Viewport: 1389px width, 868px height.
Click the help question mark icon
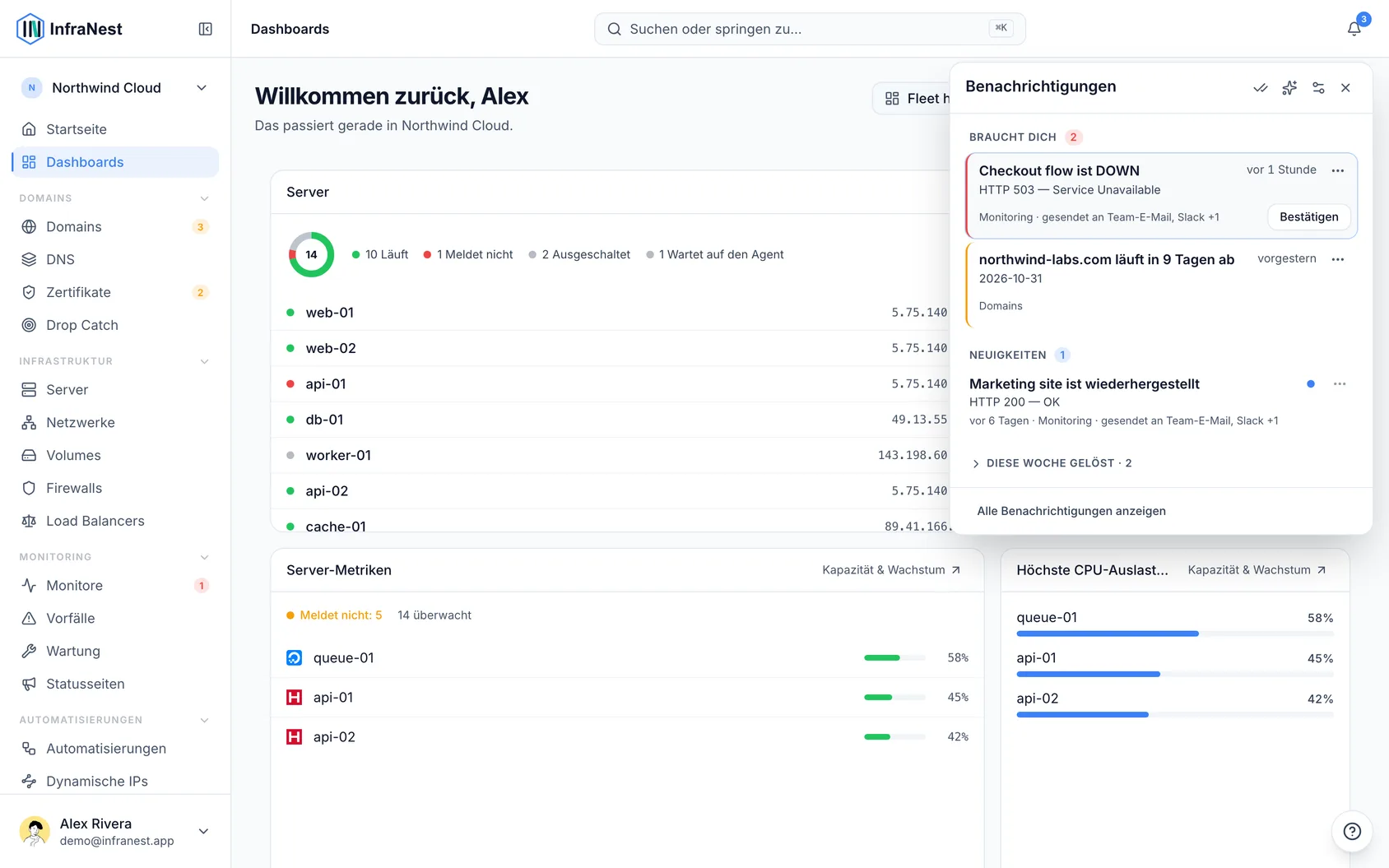1352,831
